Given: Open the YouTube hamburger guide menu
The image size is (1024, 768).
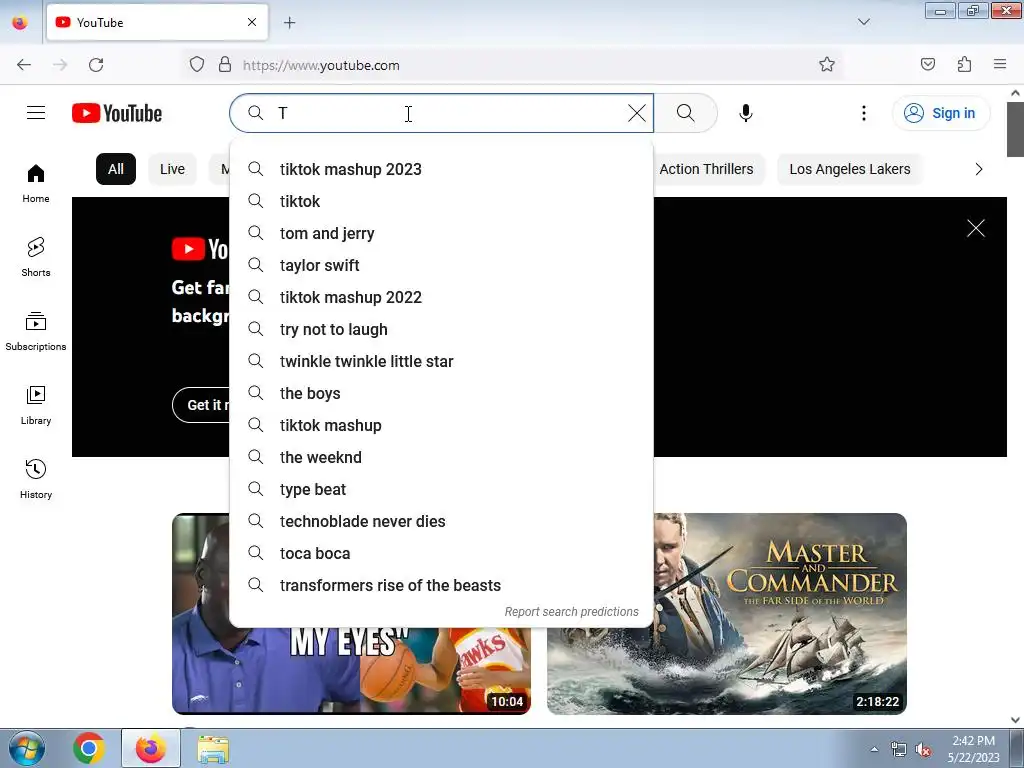Looking at the screenshot, I should pyautogui.click(x=36, y=113).
